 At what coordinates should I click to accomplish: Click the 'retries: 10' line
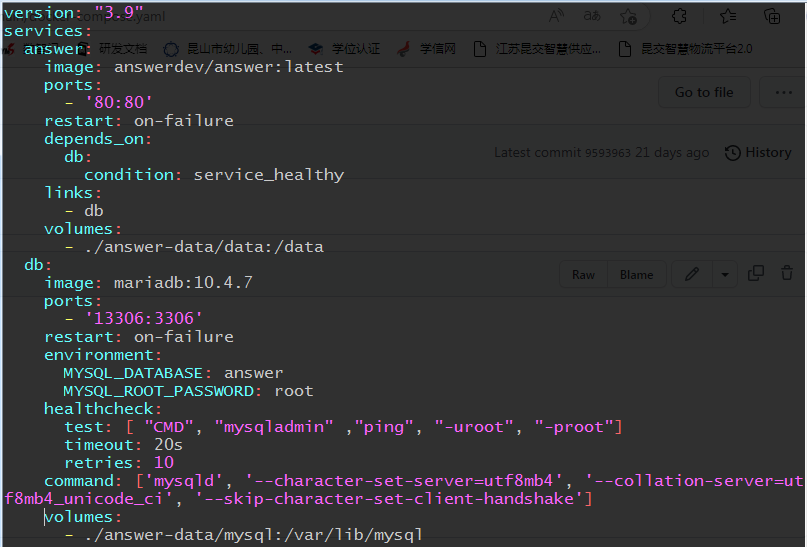tap(119, 463)
